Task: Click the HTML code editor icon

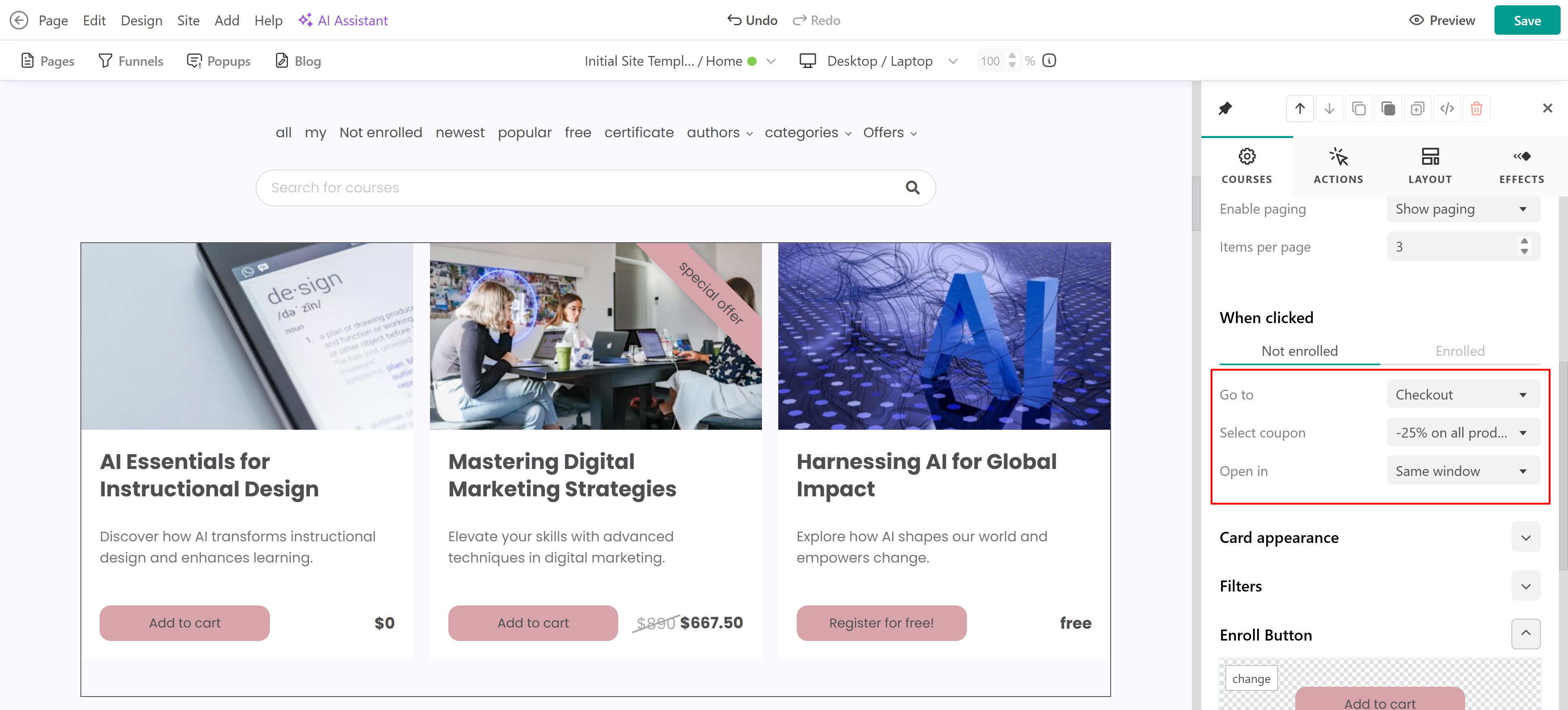Action: 1447,108
